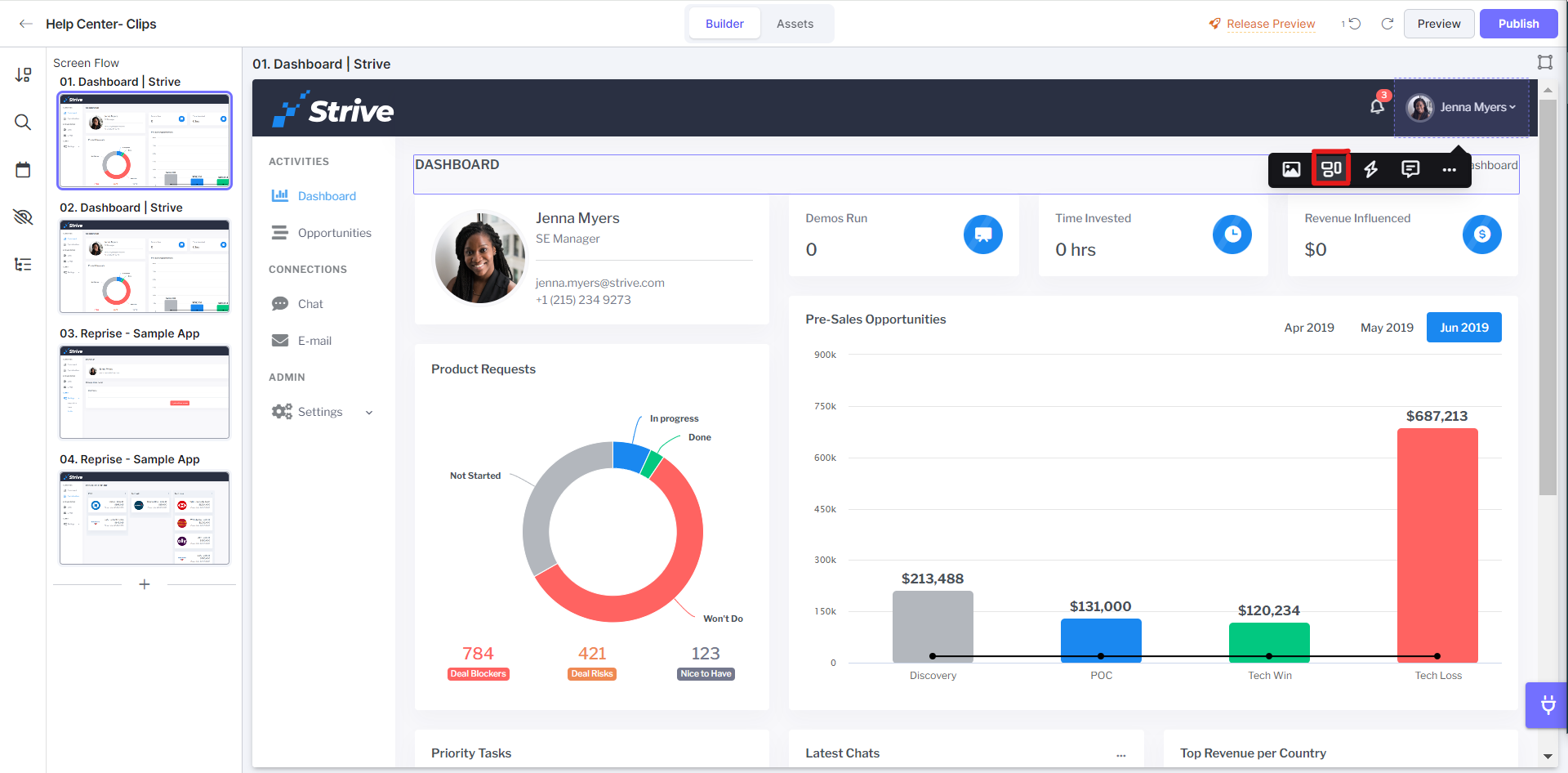This screenshot has width=1568, height=773.
Task: Open Chat under Connections
Action: click(x=310, y=304)
